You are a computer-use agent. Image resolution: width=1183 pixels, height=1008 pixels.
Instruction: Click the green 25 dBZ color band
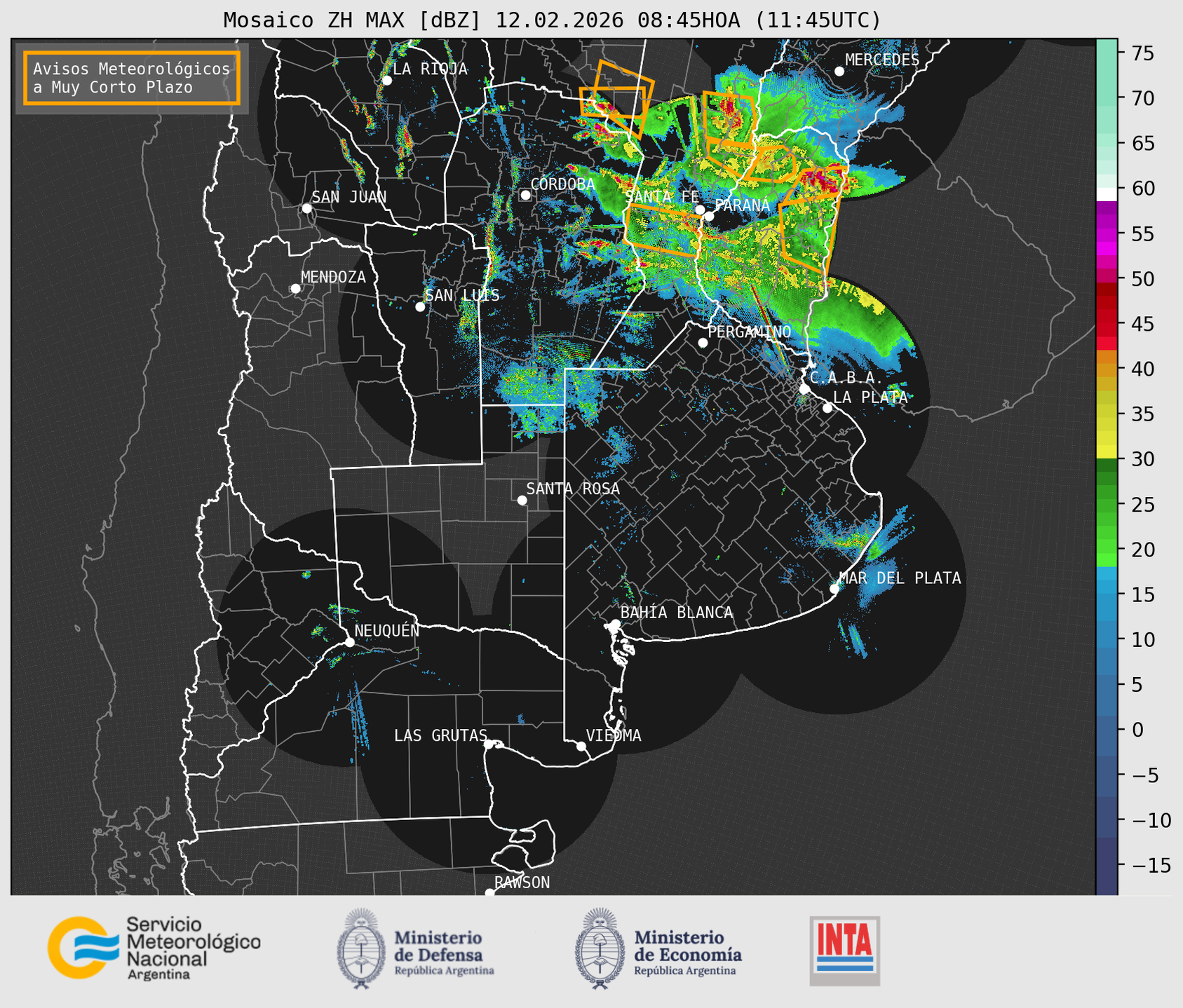[x=1107, y=504]
